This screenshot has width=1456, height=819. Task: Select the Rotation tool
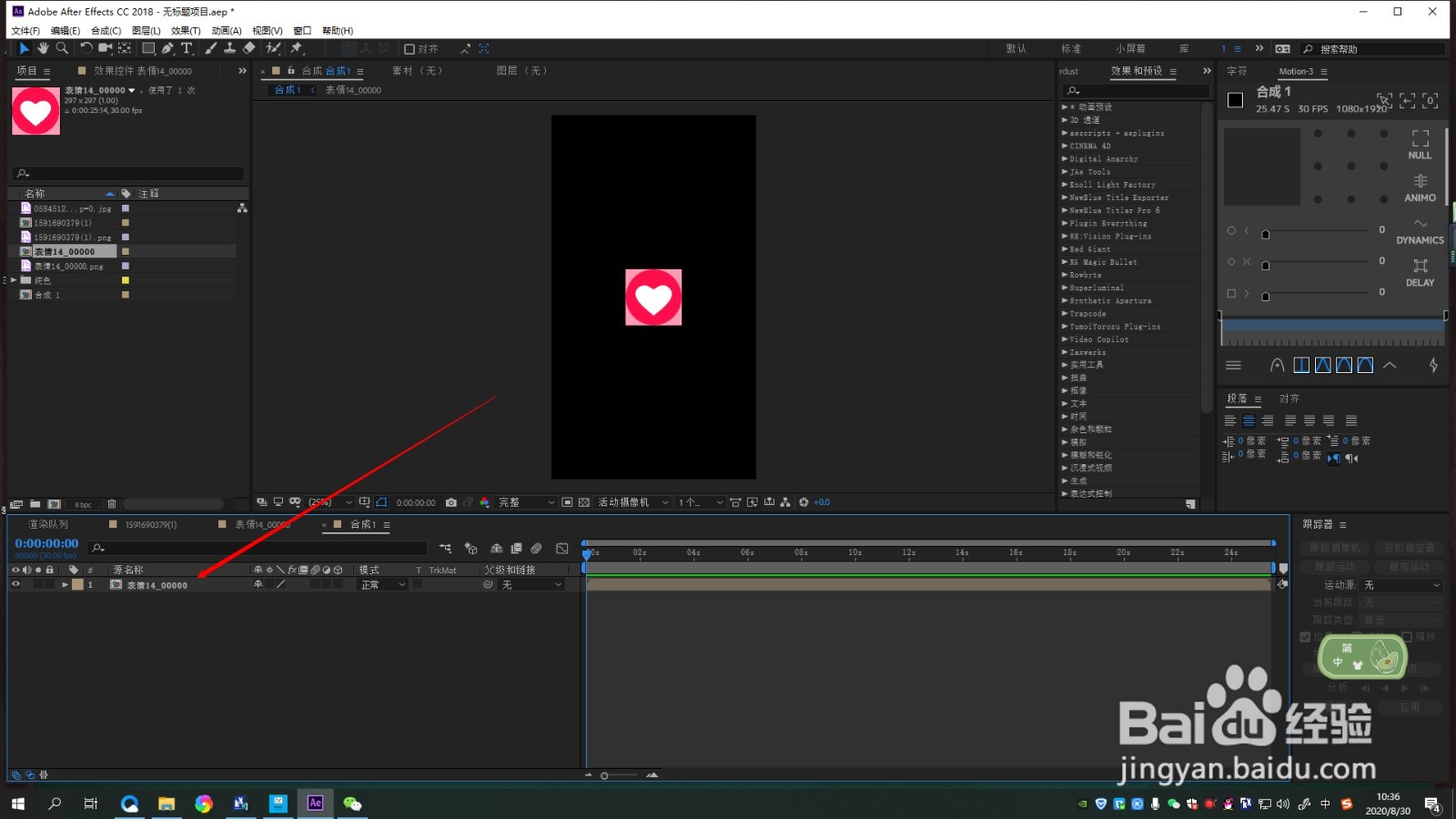click(86, 48)
